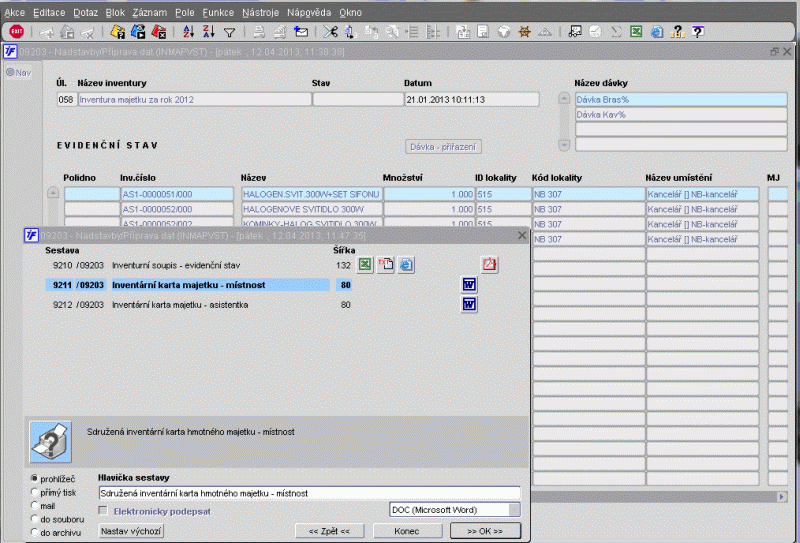This screenshot has height=543, width=800.
Task: Enable the Elektronicky podepsat checkbox
Action: (x=104, y=511)
